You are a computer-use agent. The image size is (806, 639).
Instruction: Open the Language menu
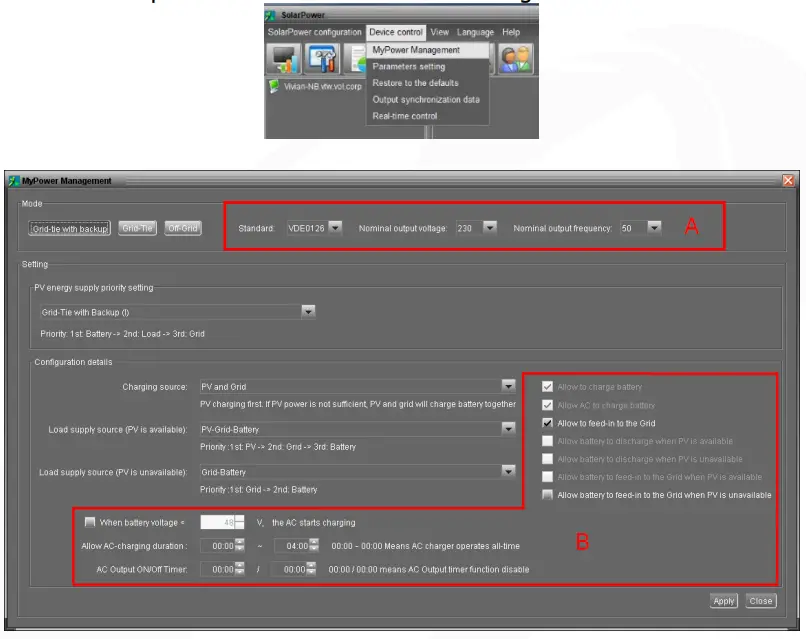[x=475, y=32]
